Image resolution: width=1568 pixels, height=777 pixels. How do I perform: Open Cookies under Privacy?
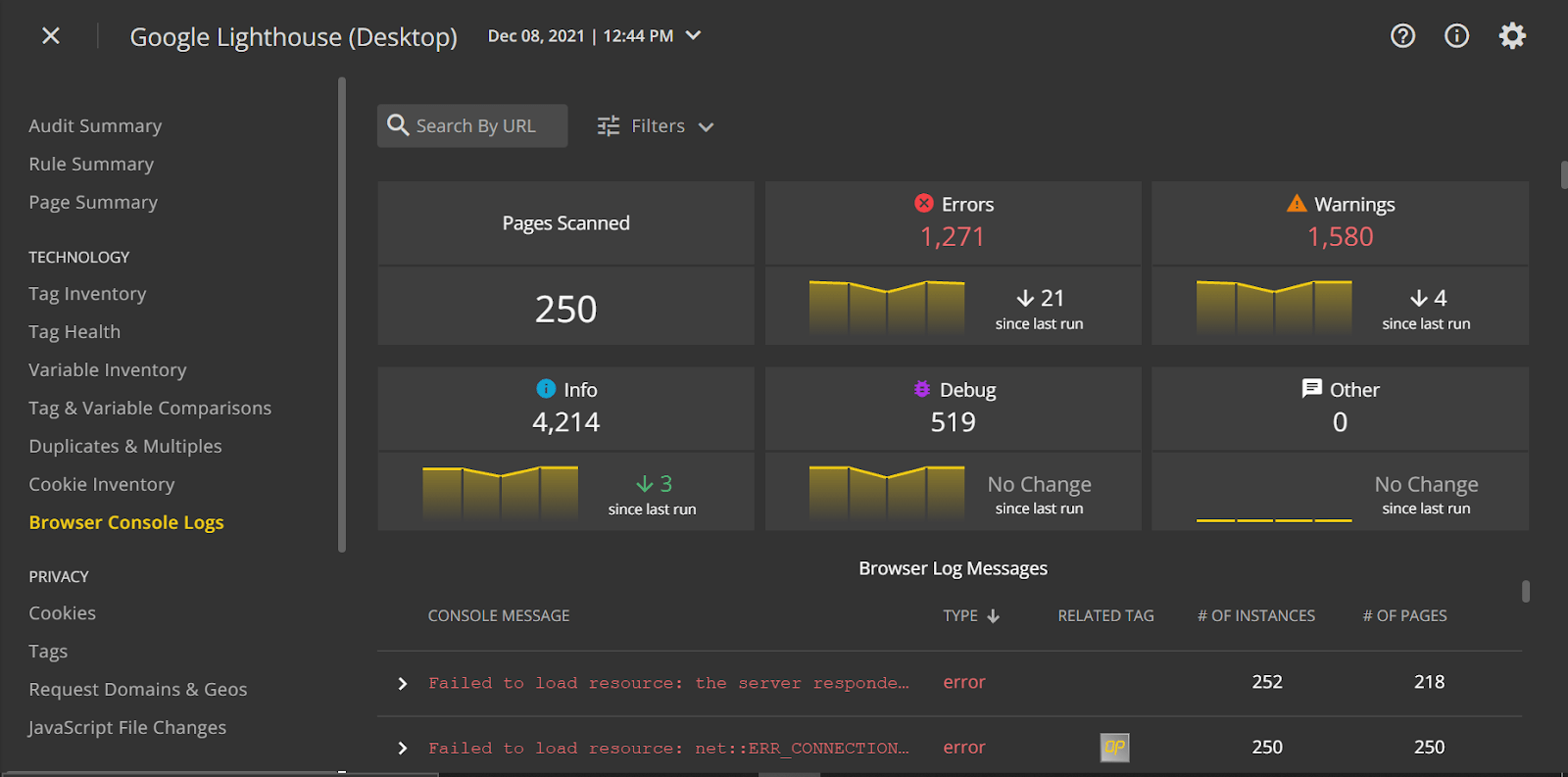click(62, 613)
